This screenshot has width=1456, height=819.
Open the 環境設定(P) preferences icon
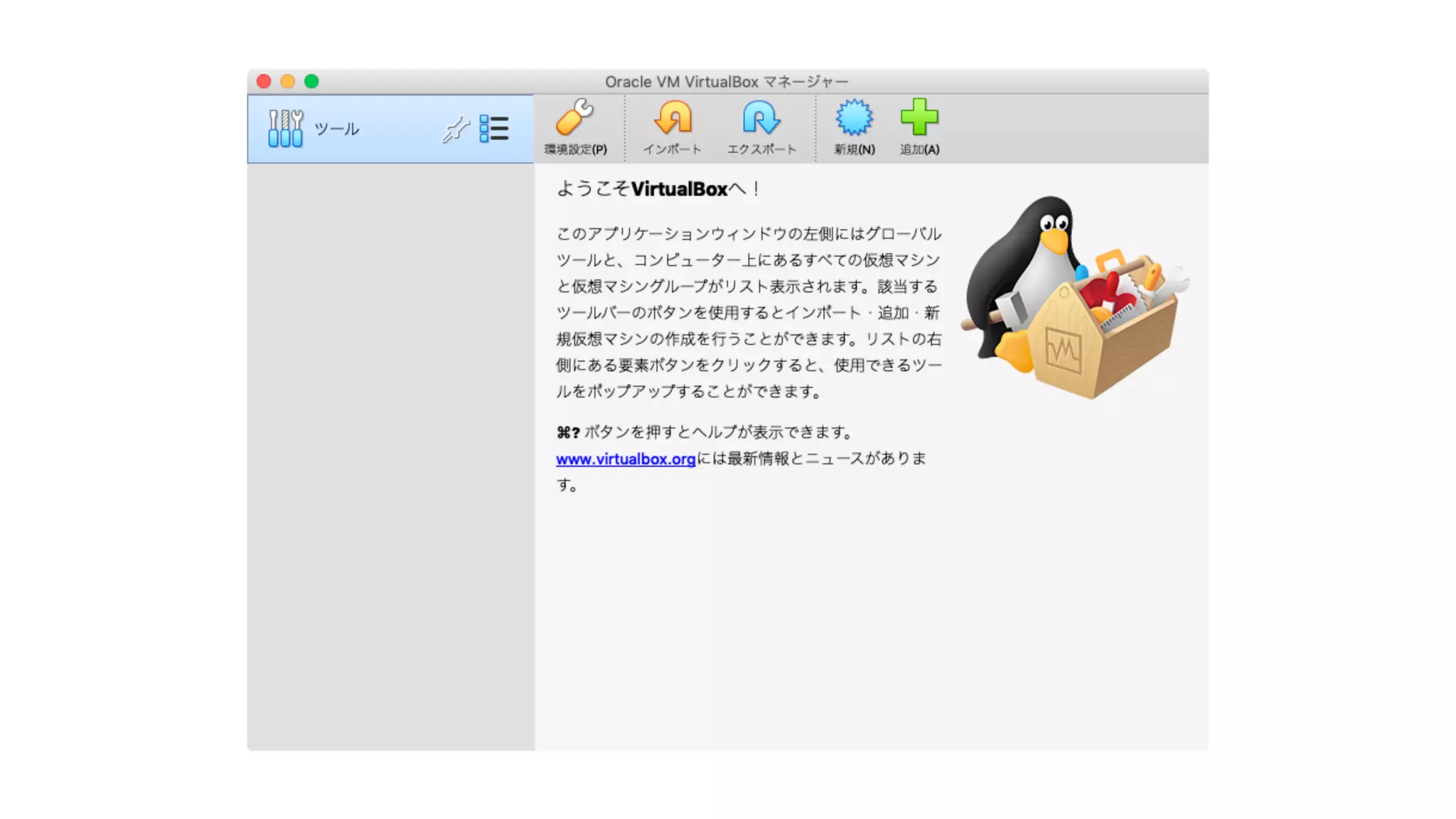pyautogui.click(x=575, y=128)
